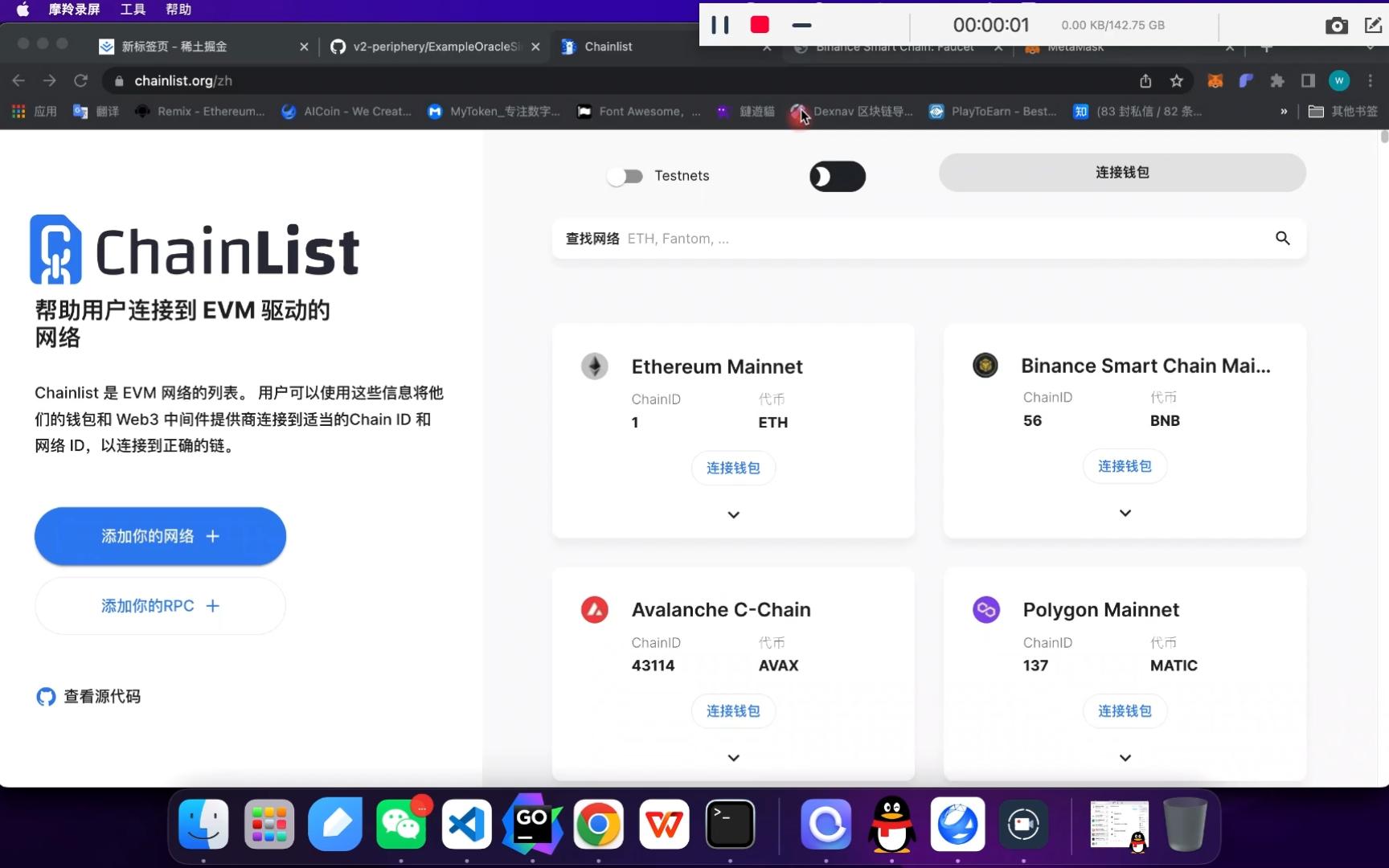The height and width of the screenshot is (868, 1389).
Task: Show hidden bookmarks with double chevron
Action: (x=1284, y=112)
